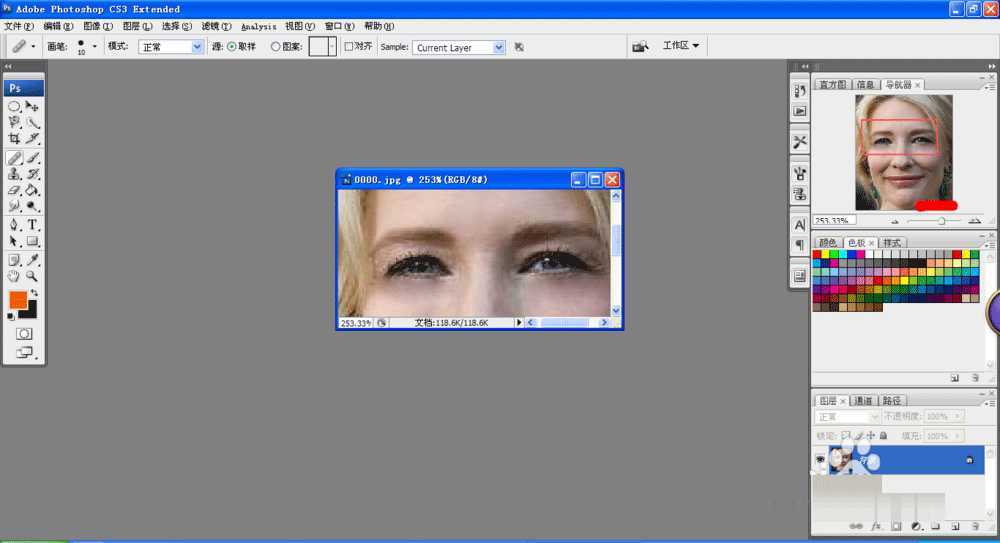Screen dimensions: 1000x543
Task: Open the 文件 menu
Action: [x=18, y=26]
